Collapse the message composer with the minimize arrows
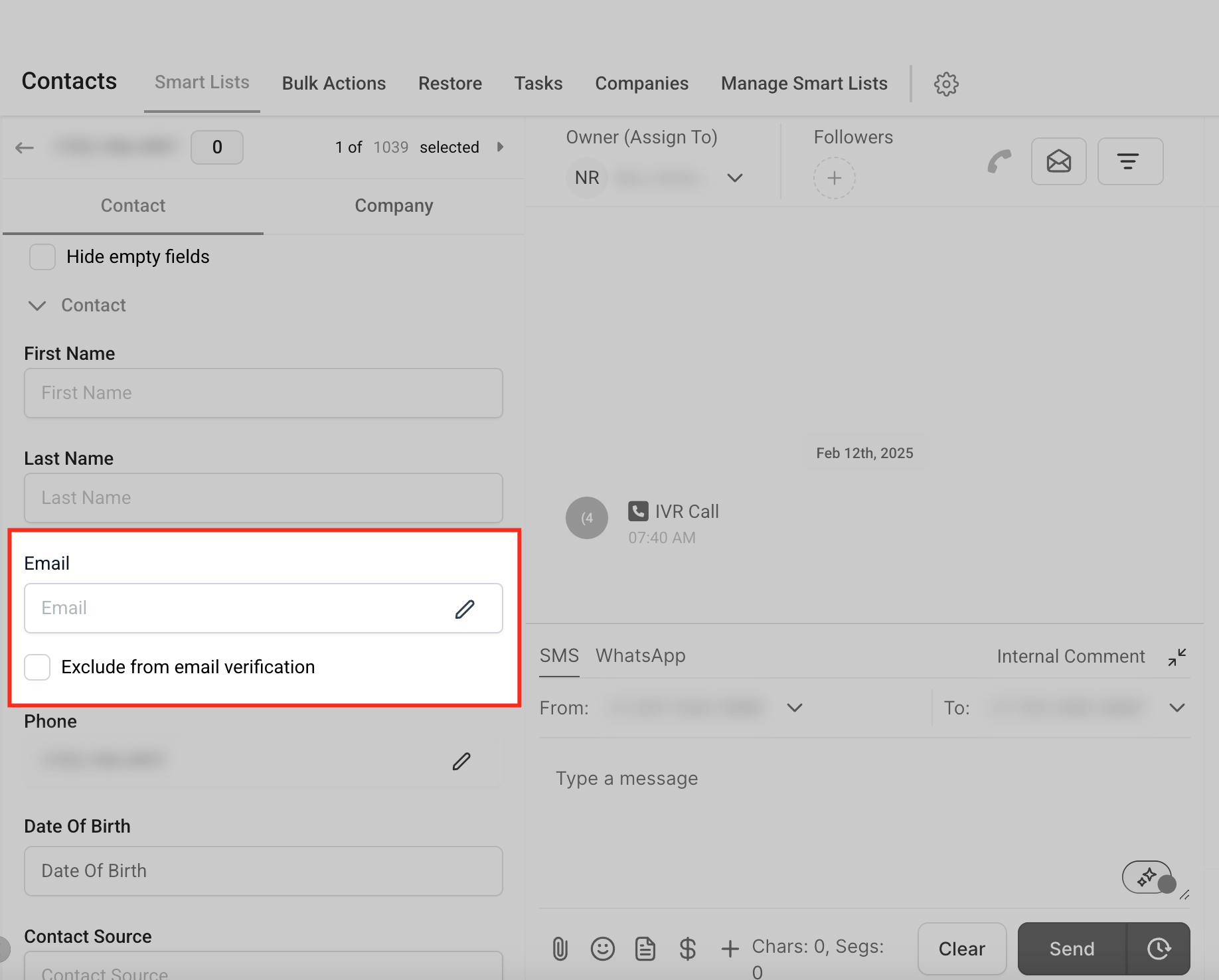Screen dimensions: 1219x980 1177,657
